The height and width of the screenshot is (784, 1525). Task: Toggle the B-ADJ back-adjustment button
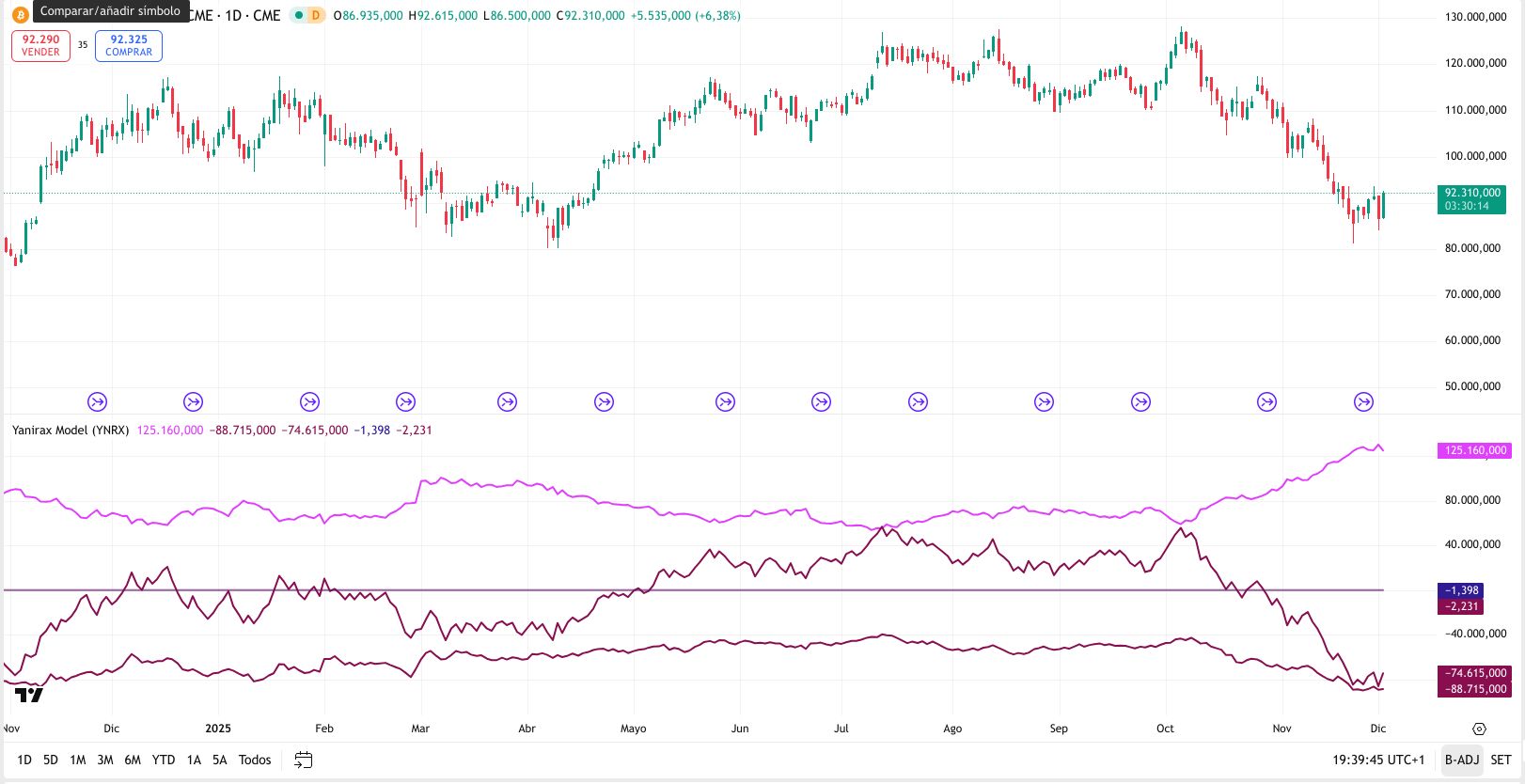pyautogui.click(x=1462, y=760)
